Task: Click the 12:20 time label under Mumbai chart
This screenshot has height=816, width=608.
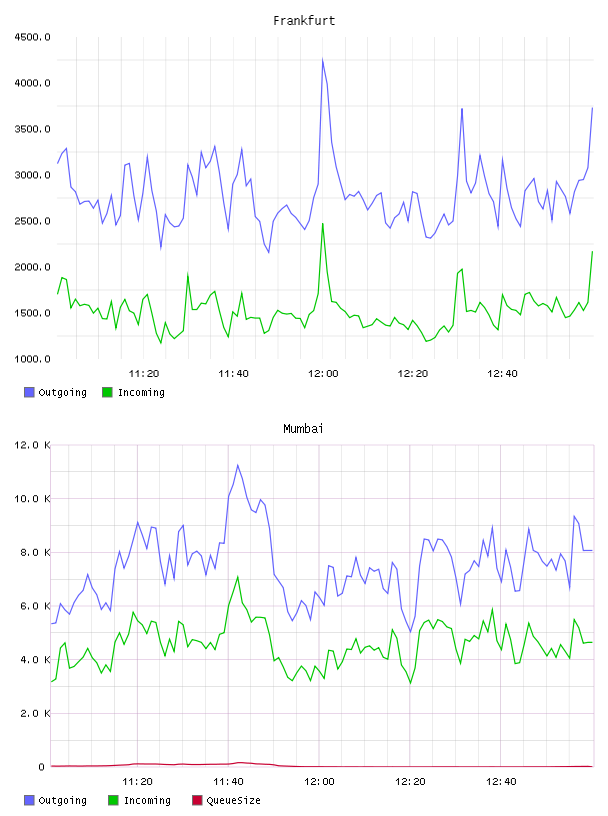Action: (410, 782)
